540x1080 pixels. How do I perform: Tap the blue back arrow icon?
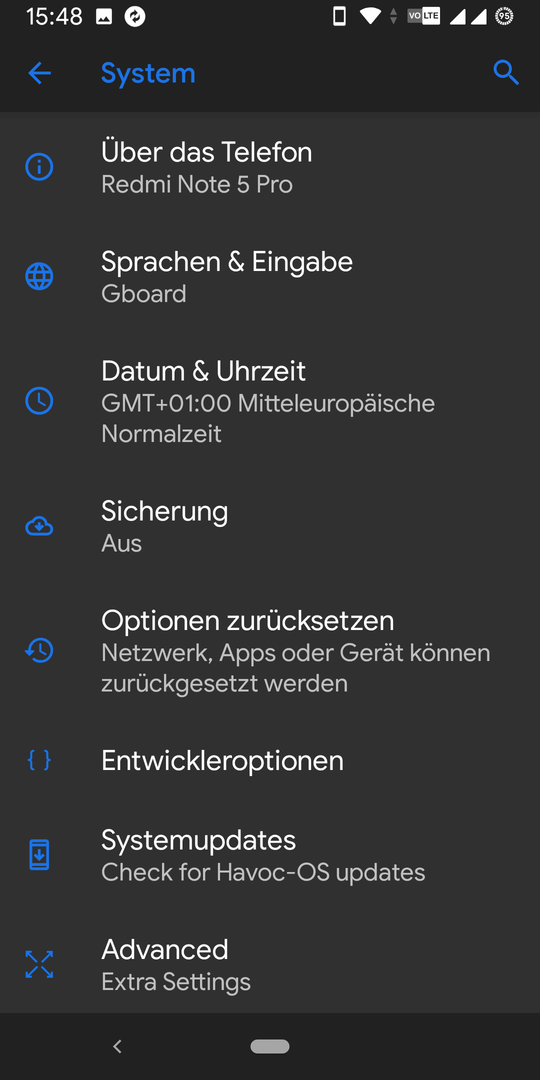pos(39,72)
